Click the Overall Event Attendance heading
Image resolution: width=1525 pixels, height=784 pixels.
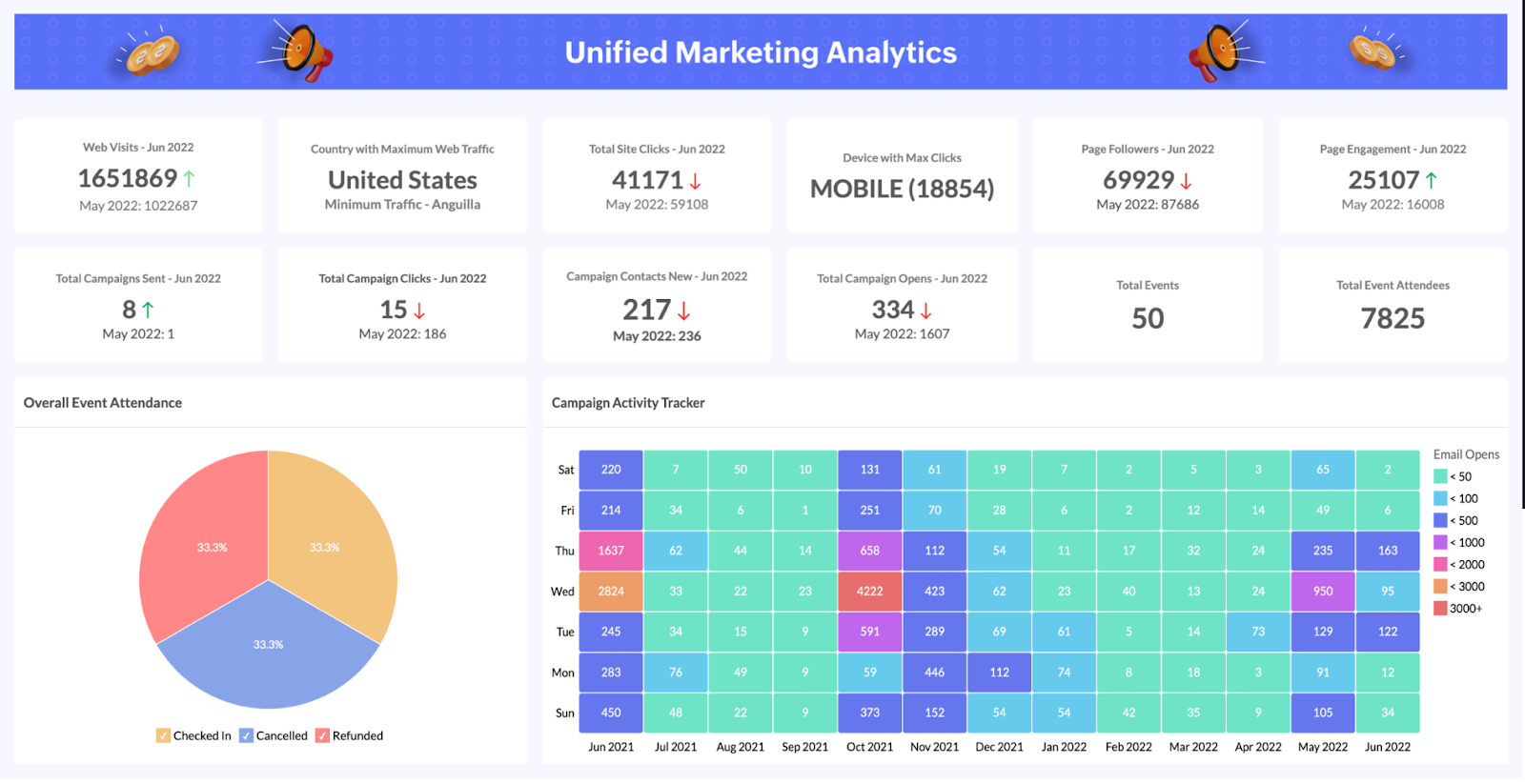point(103,403)
